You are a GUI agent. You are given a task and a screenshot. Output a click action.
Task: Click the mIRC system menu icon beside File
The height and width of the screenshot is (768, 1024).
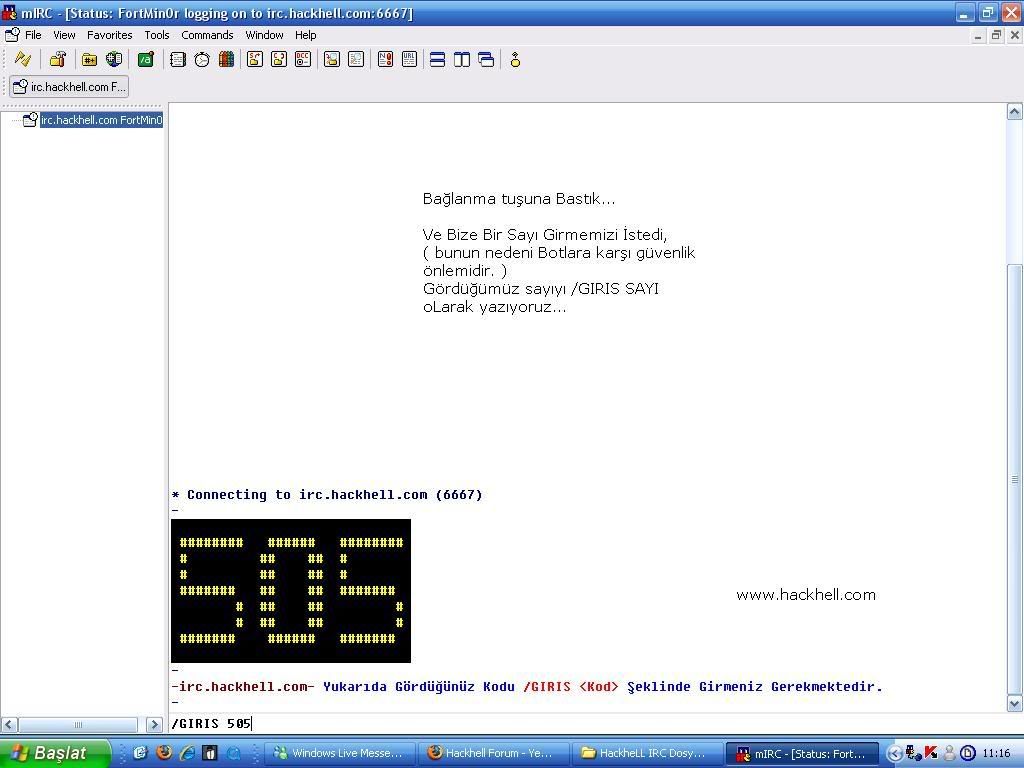tap(12, 35)
